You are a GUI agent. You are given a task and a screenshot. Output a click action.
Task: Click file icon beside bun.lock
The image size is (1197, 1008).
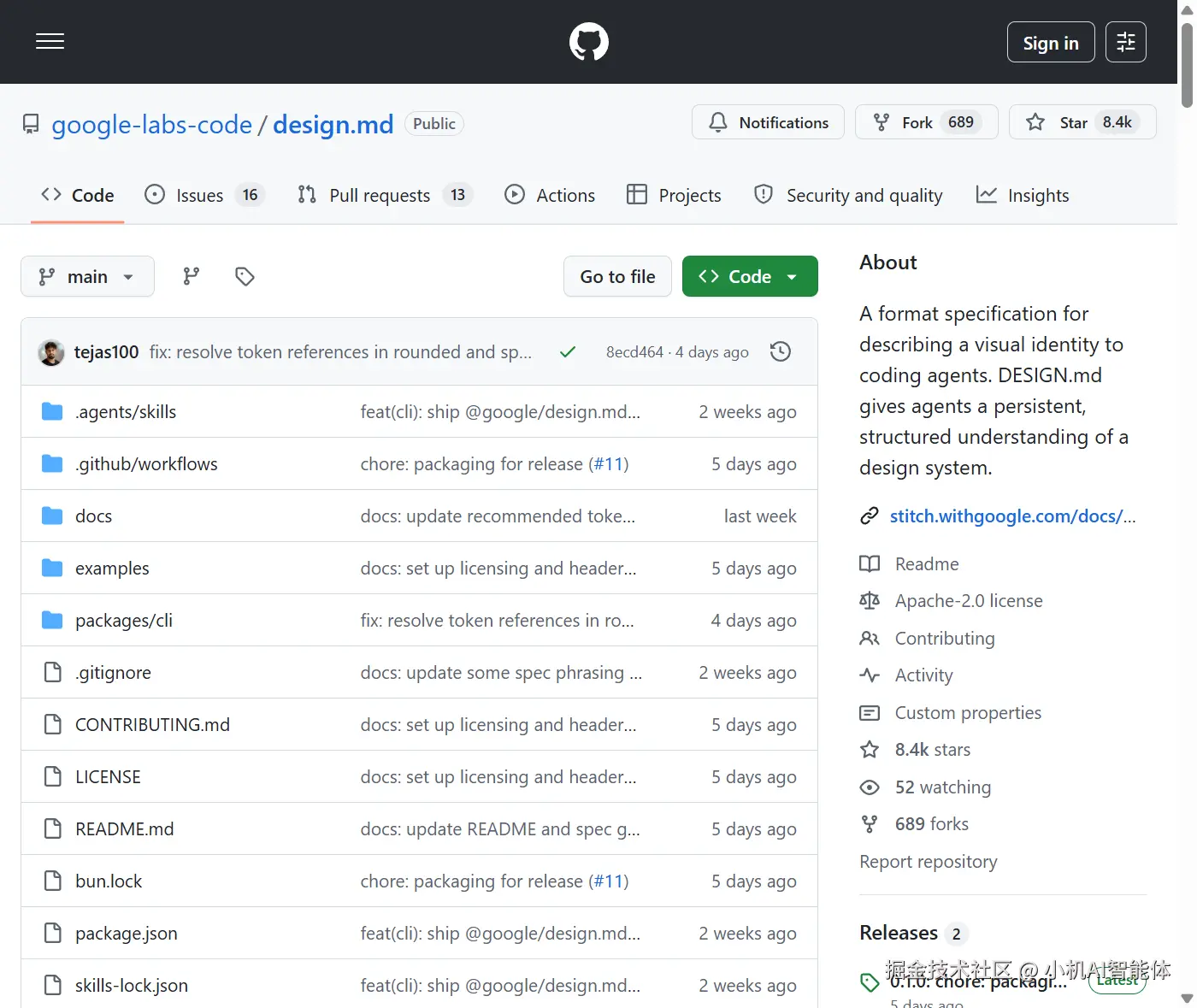[52, 881]
